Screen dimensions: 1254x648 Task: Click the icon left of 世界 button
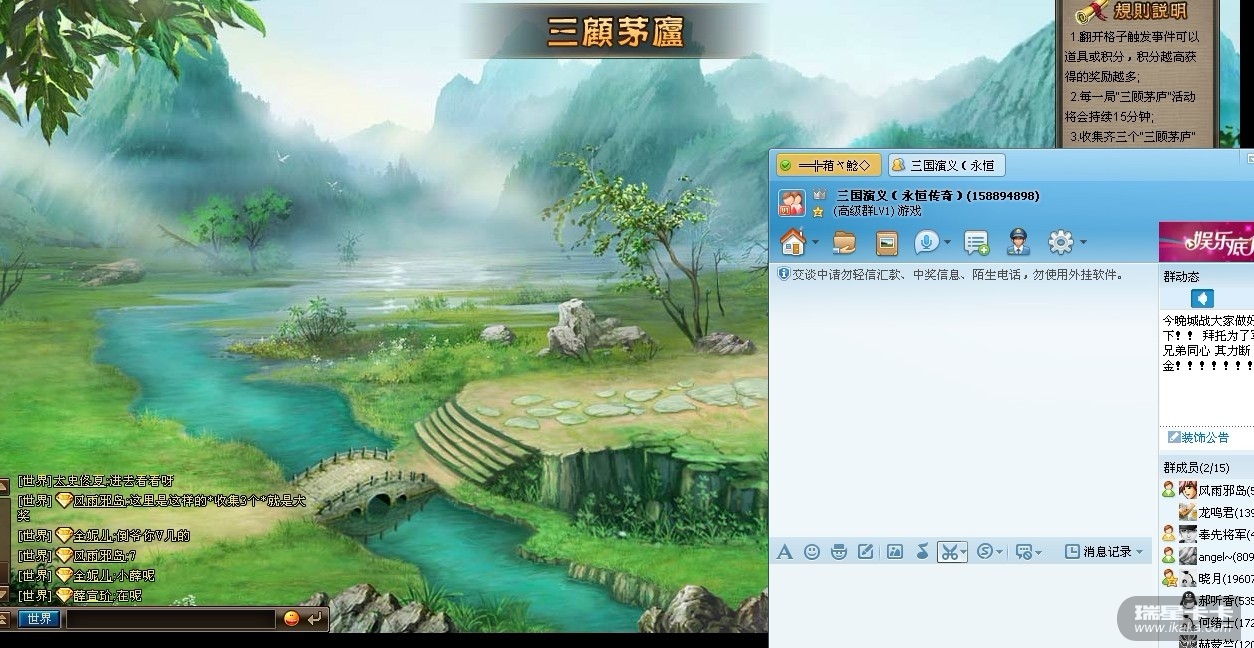[x=4, y=619]
